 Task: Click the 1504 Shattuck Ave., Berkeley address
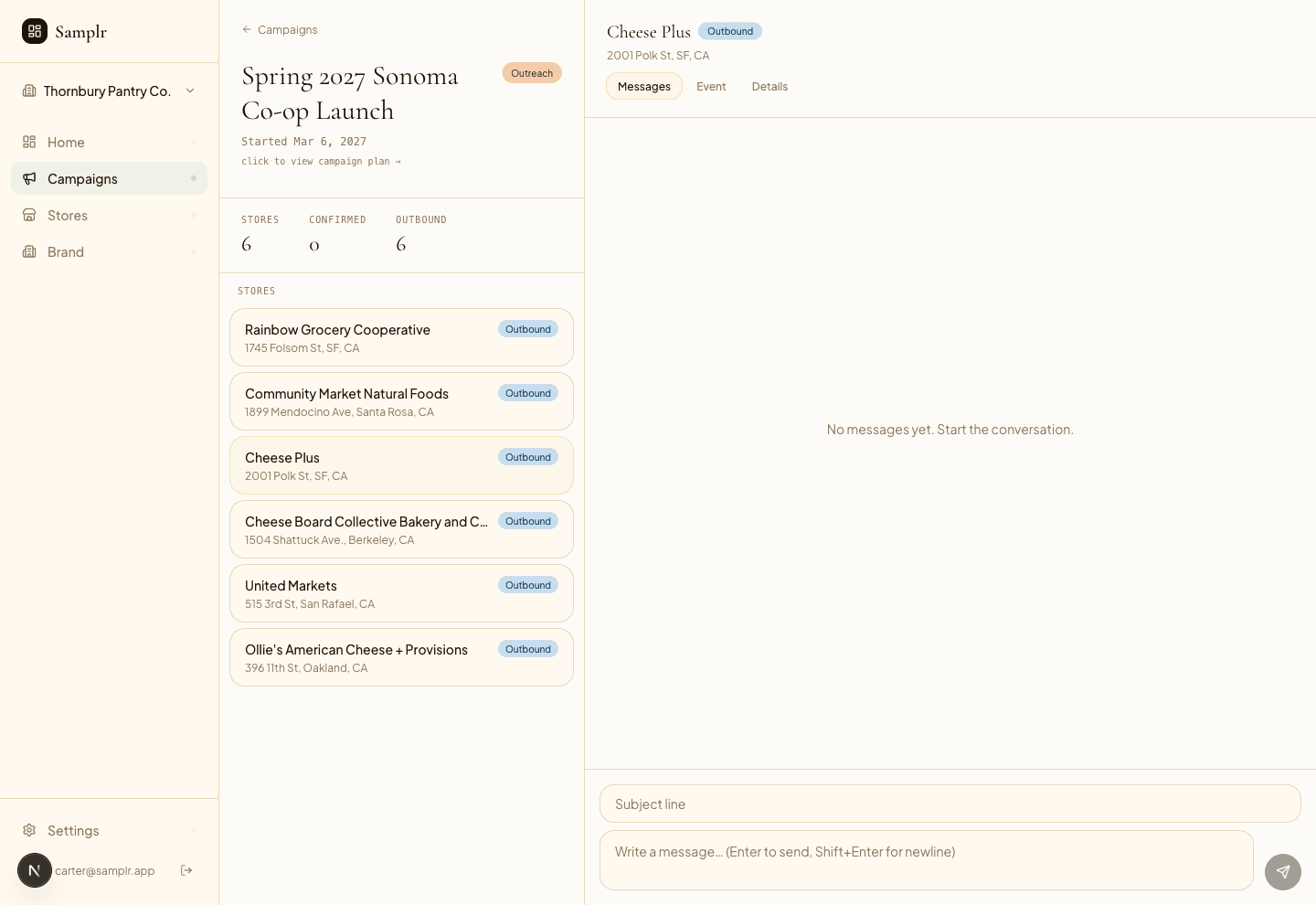tap(330, 540)
